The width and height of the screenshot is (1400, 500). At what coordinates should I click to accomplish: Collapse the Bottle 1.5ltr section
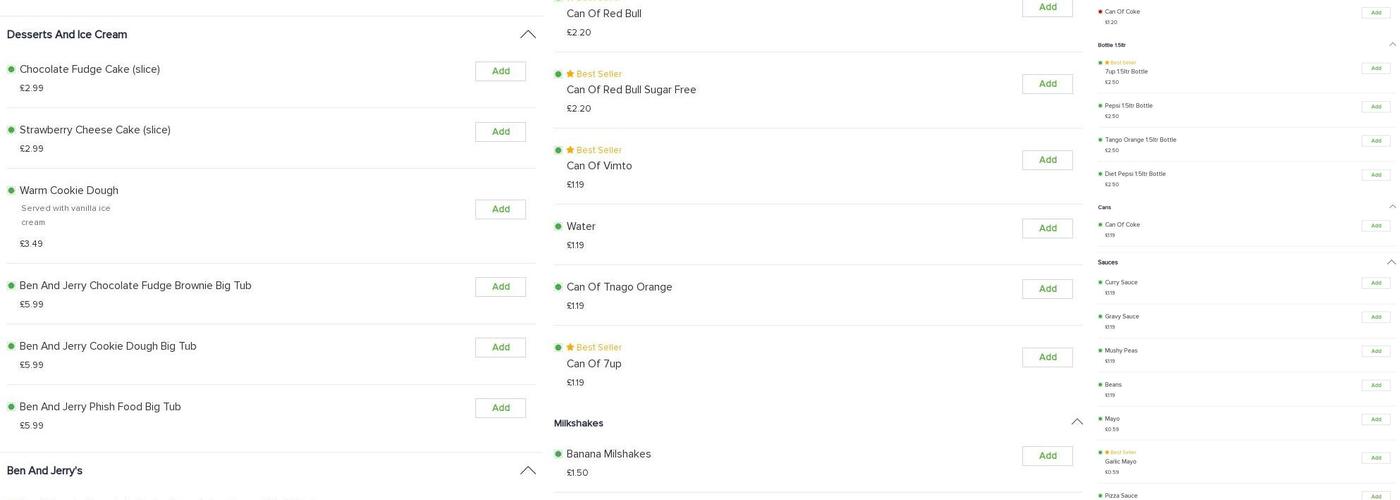point(1392,45)
